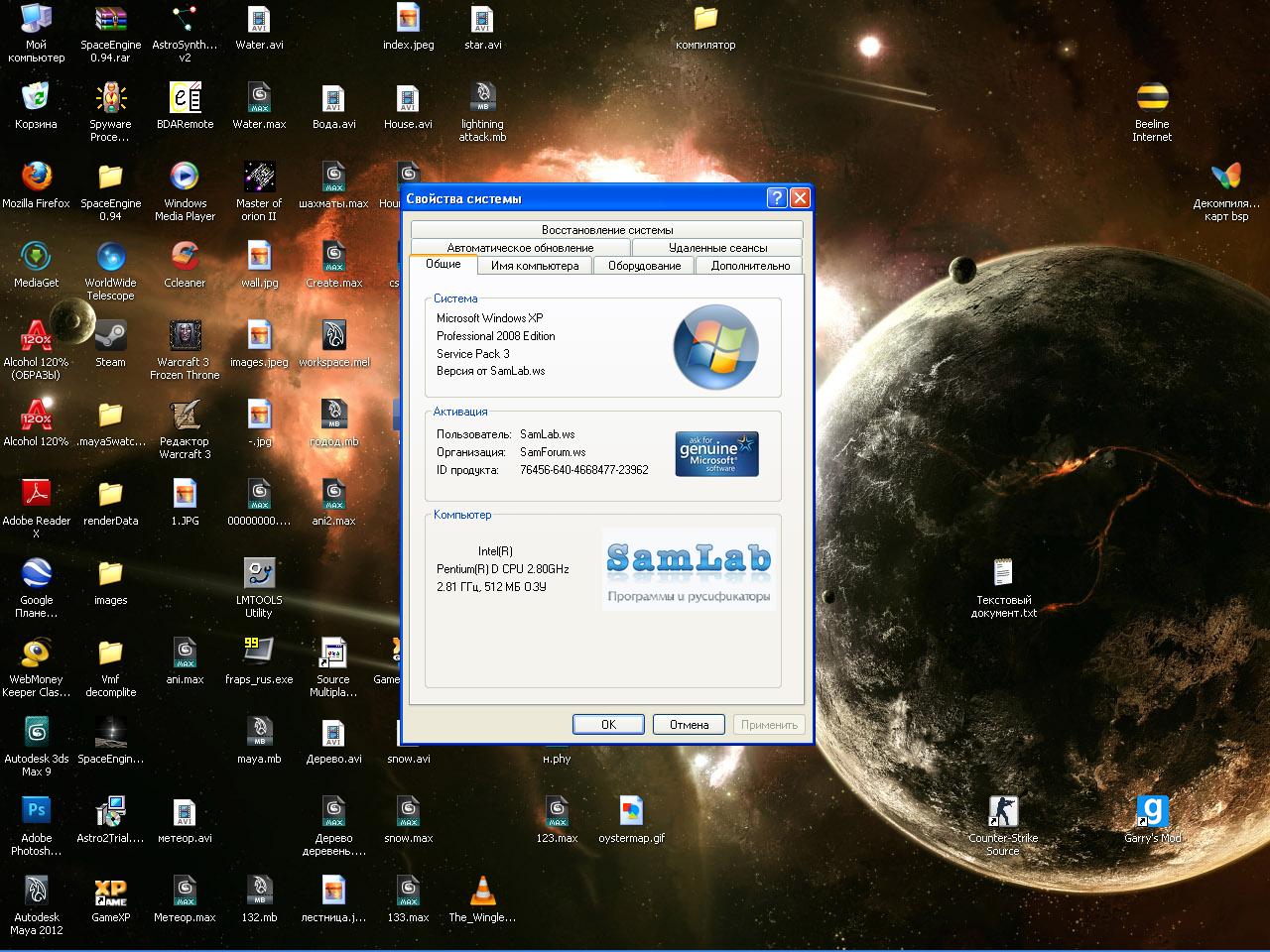Select the Master of Orion II icon
1270x952 pixels.
coord(259,177)
